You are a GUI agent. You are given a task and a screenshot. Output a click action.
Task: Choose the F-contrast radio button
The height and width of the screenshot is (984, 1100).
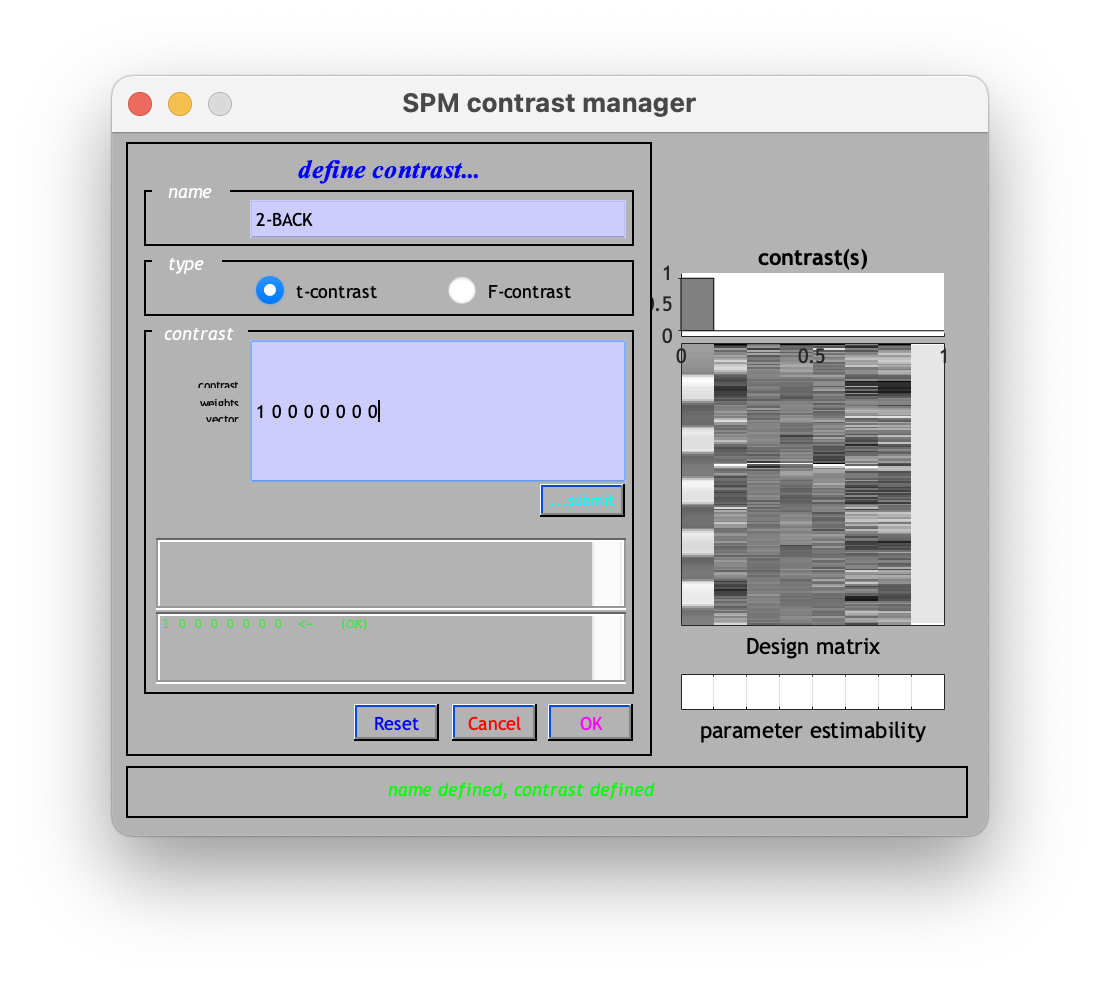tap(461, 291)
